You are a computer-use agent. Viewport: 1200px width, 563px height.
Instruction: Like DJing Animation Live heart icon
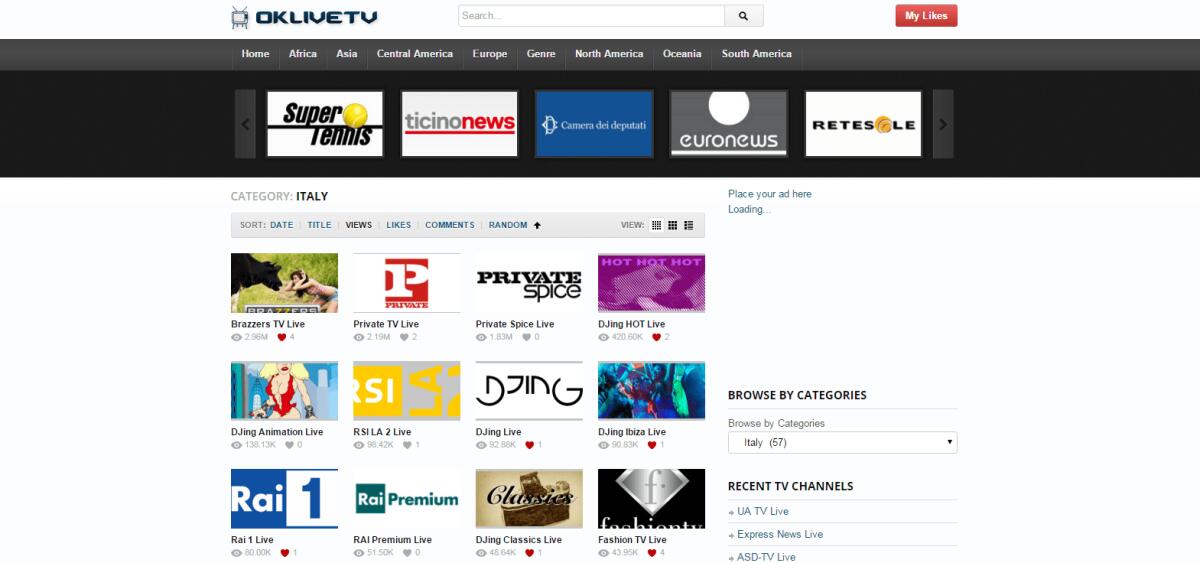[290, 445]
